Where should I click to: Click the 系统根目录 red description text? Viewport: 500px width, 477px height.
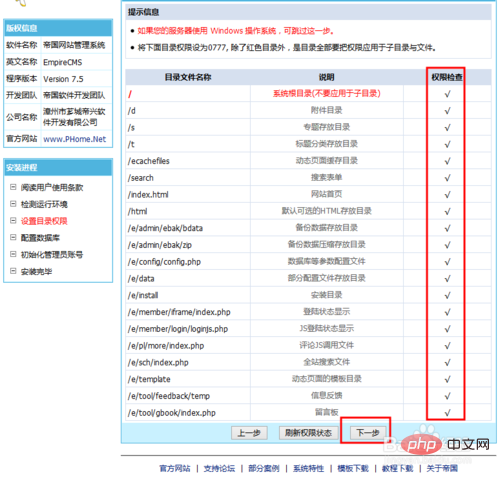[x=327, y=93]
